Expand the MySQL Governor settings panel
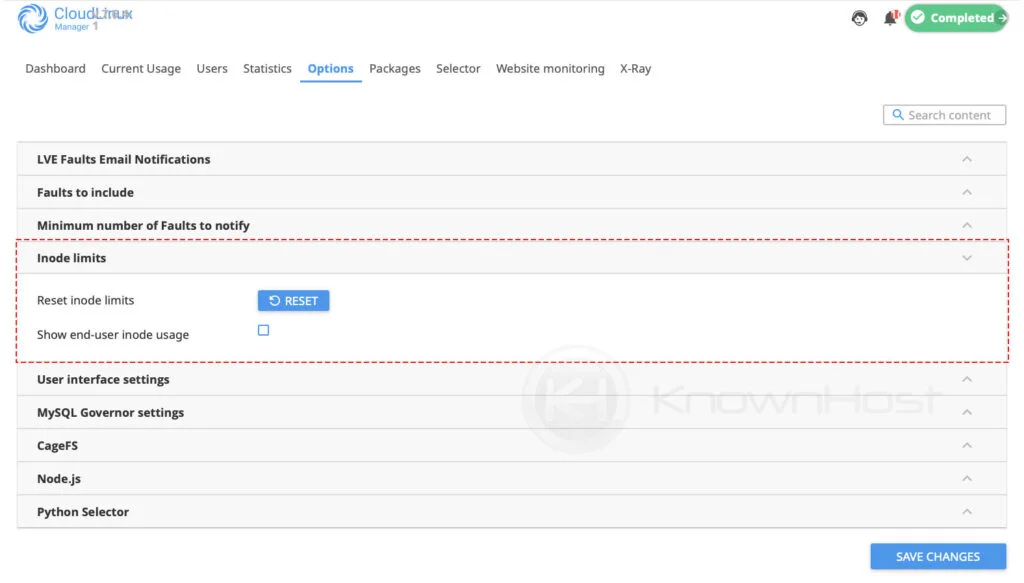1024x583 pixels. 966,412
